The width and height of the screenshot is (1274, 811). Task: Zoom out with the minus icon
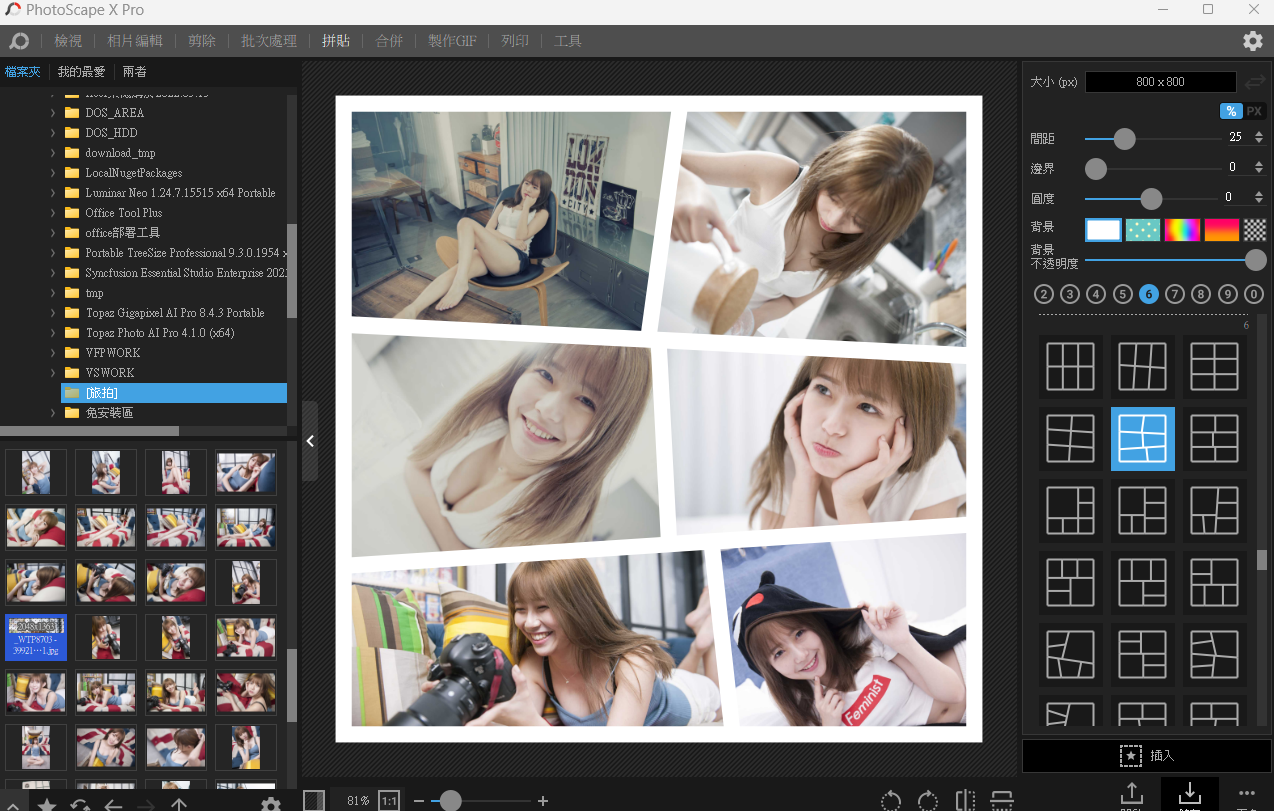pyautogui.click(x=419, y=801)
